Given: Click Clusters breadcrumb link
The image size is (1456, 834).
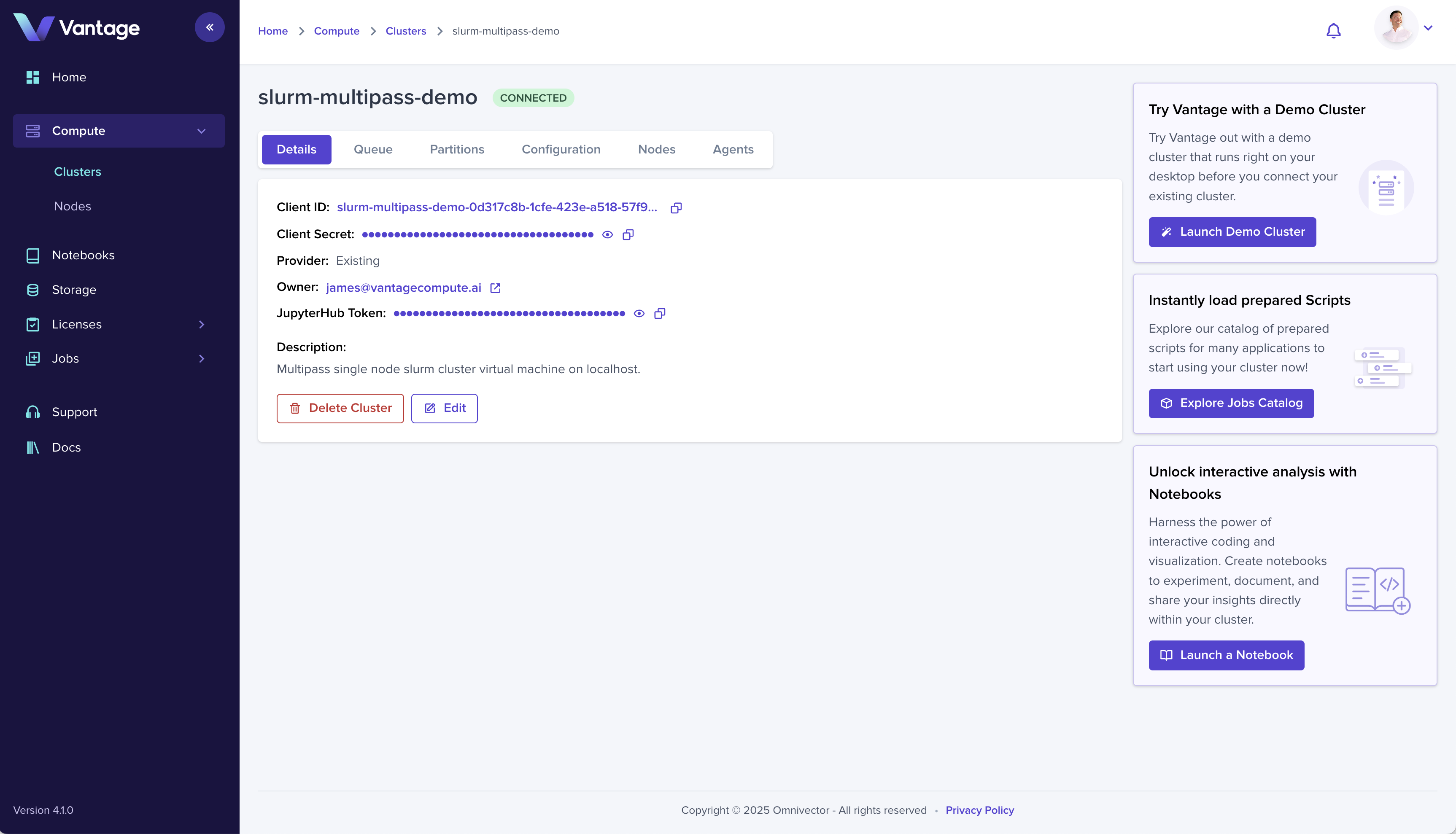Looking at the screenshot, I should tap(406, 31).
